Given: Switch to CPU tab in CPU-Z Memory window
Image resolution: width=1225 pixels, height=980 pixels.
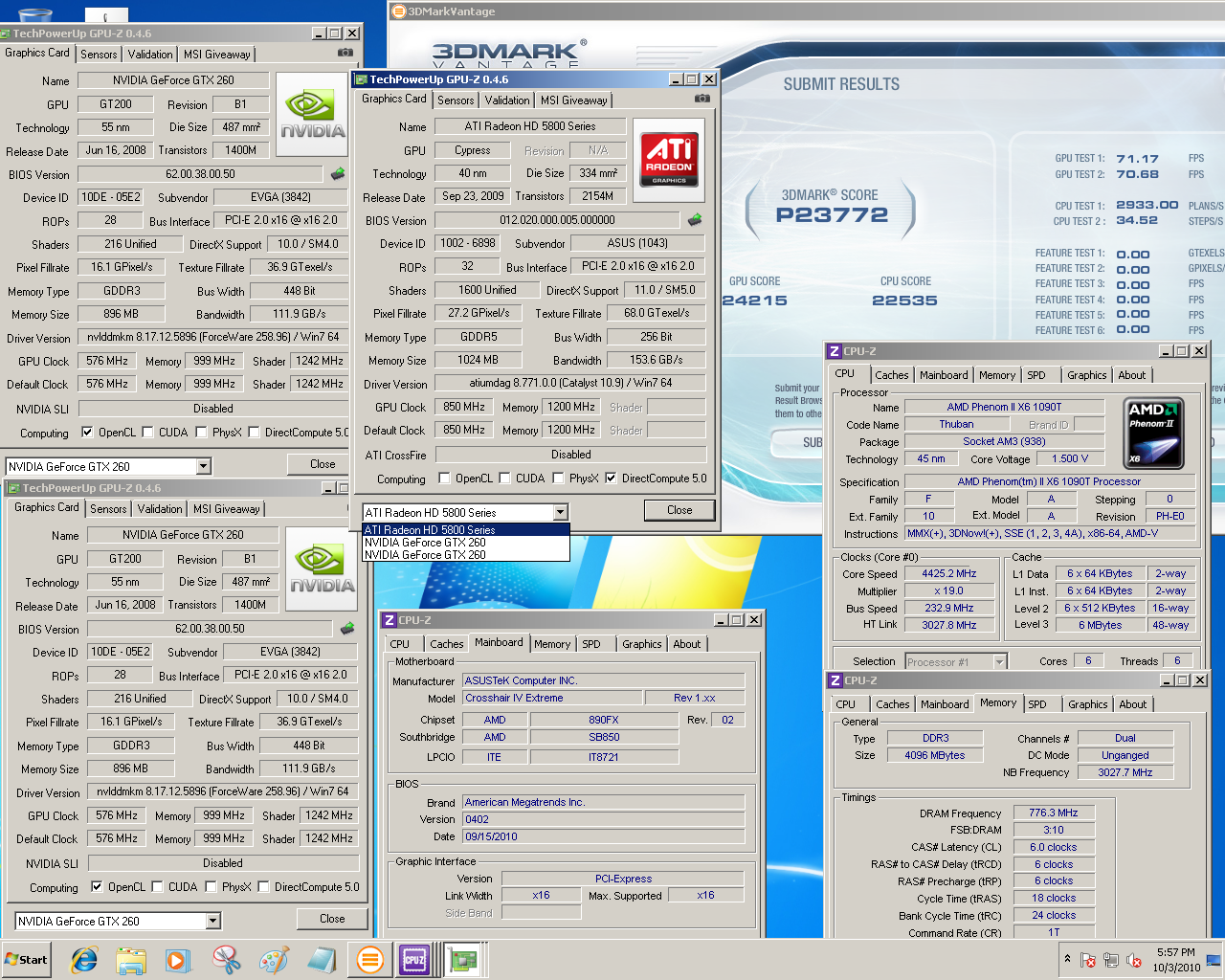Looking at the screenshot, I should pos(846,704).
